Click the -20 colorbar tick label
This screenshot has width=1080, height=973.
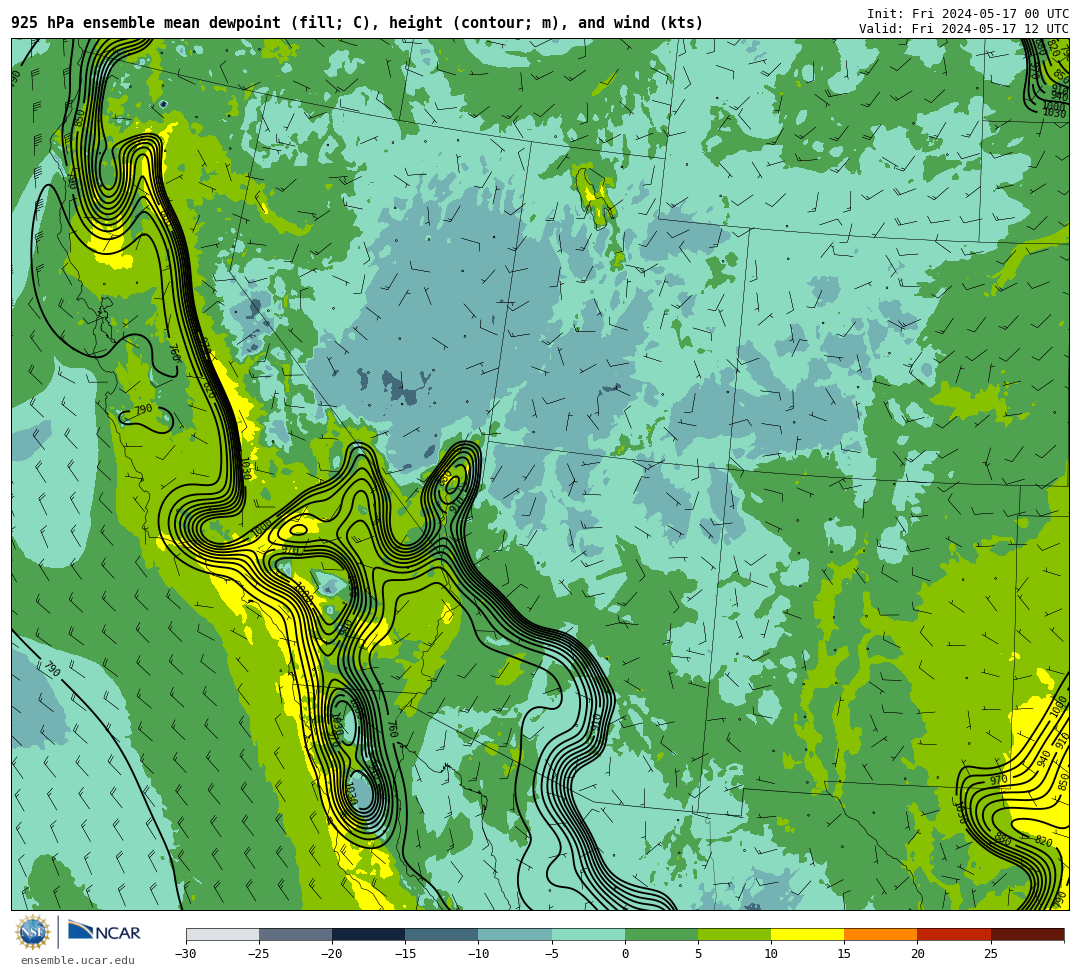click(332, 954)
